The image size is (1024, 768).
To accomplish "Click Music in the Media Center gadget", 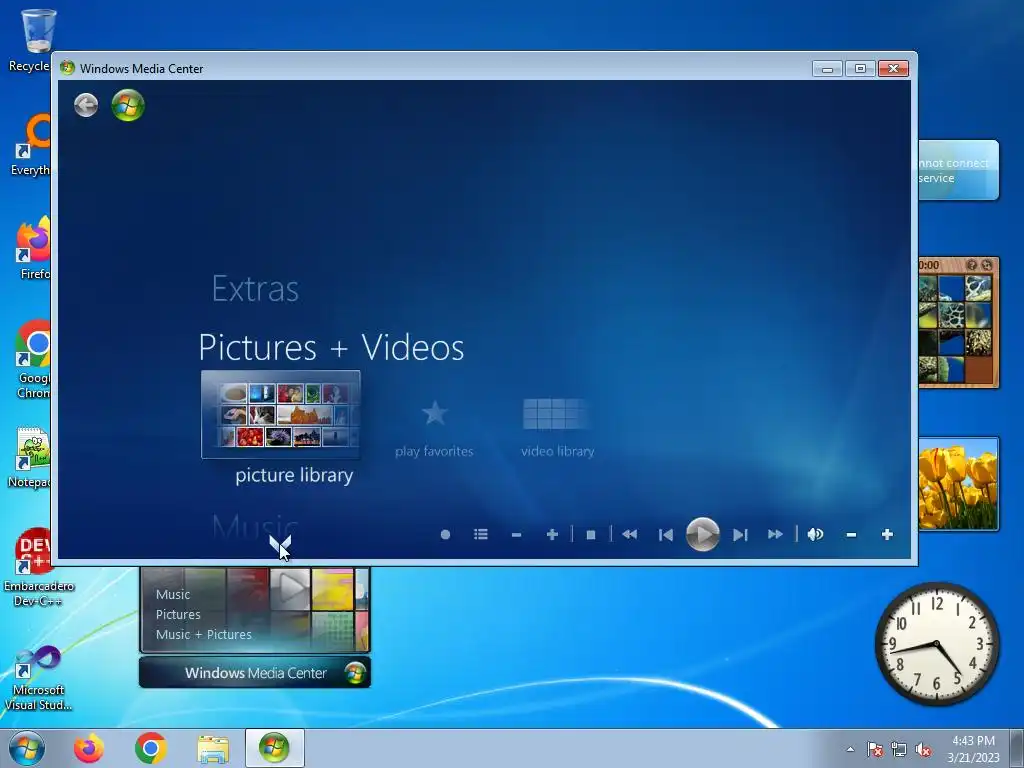I will [x=173, y=594].
